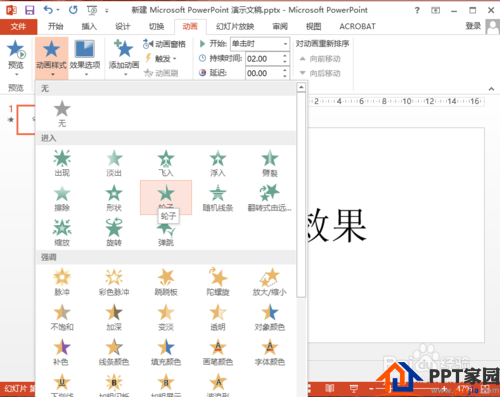Select the 不饱和 (Desaturate) emphasis effect
Image resolution: width=500 pixels, height=397 pixels.
(62, 317)
